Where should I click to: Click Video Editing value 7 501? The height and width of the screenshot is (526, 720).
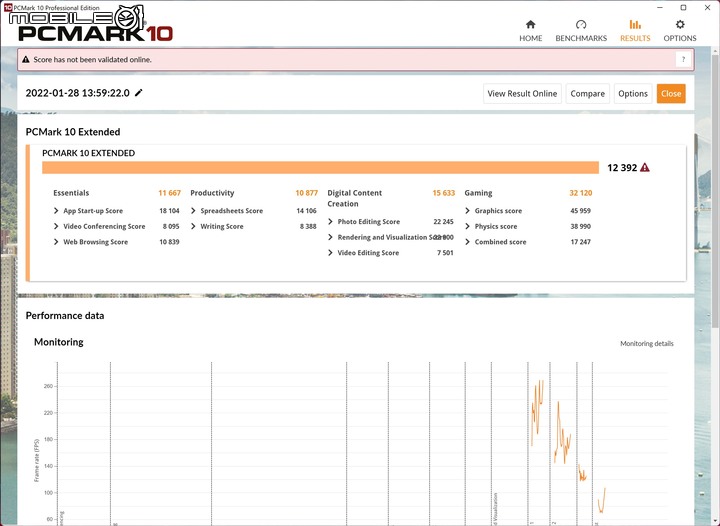(445, 253)
